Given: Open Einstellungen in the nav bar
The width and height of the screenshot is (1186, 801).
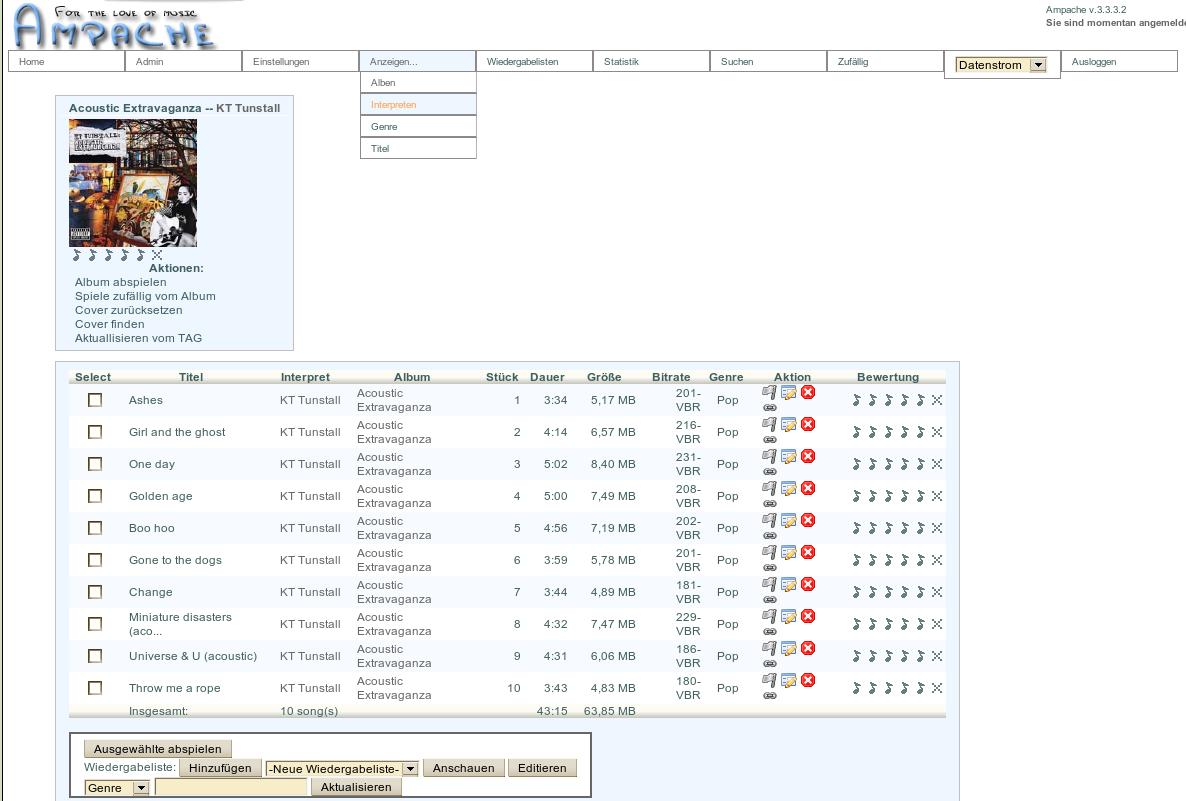Looking at the screenshot, I should click(300, 61).
